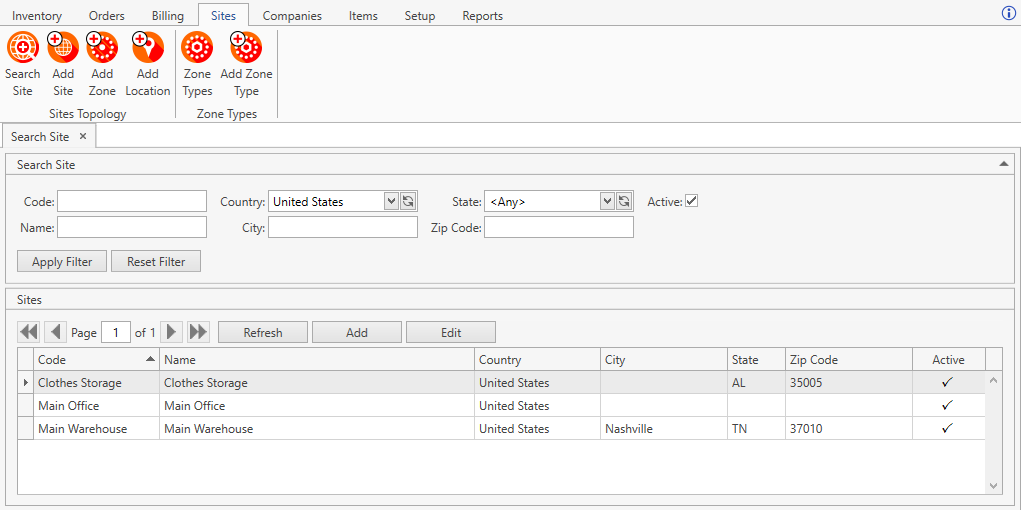
Task: Open the Reports tab
Action: click(x=482, y=16)
